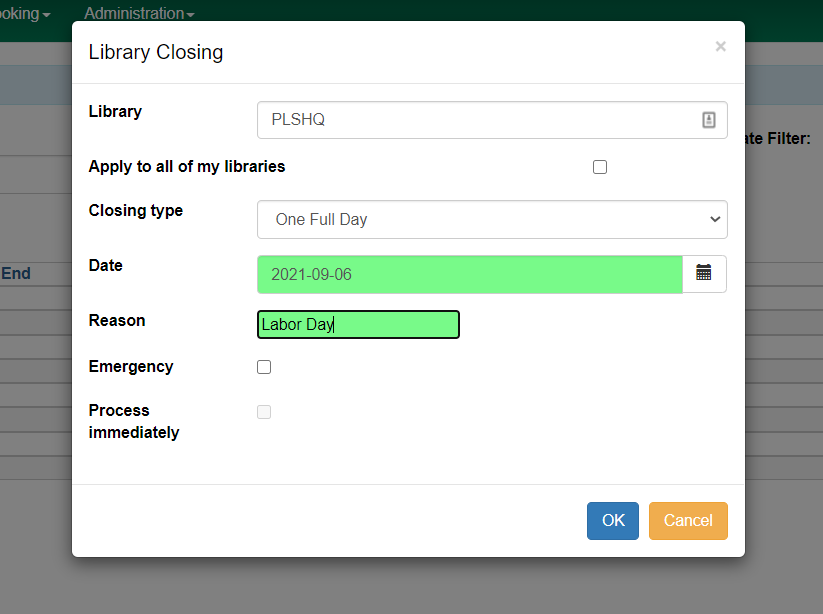
Task: Open the calendar date picker icon
Action: pyautogui.click(x=704, y=273)
